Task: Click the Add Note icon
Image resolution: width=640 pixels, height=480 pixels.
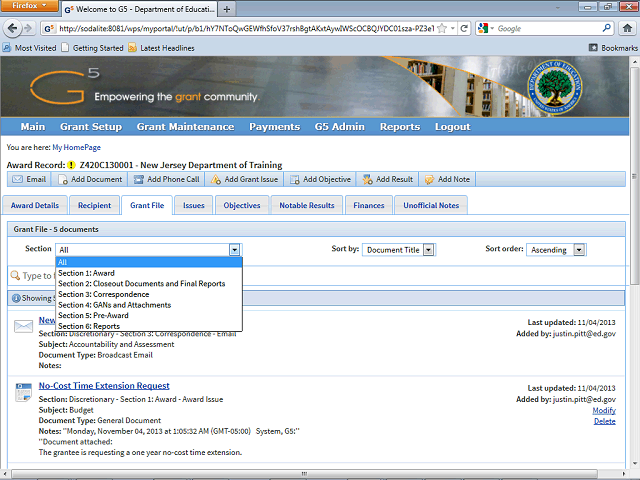Action: click(x=429, y=179)
